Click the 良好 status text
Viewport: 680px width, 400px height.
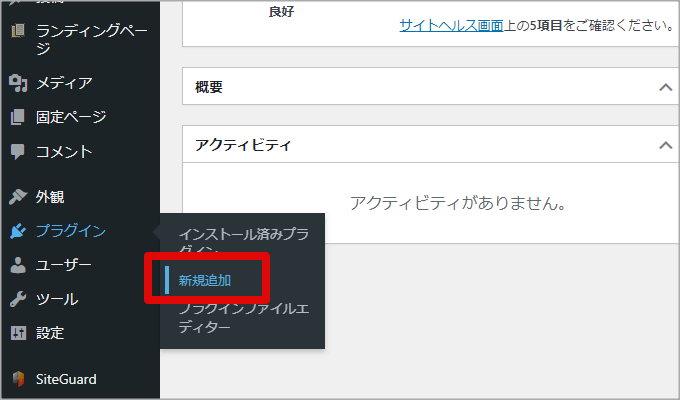[281, 12]
